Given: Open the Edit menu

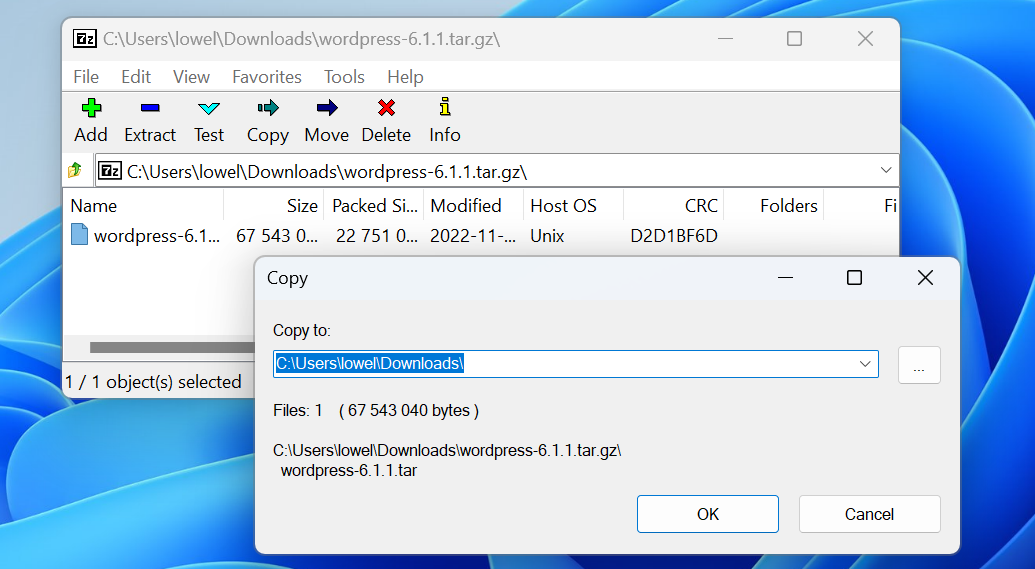Looking at the screenshot, I should [x=136, y=77].
